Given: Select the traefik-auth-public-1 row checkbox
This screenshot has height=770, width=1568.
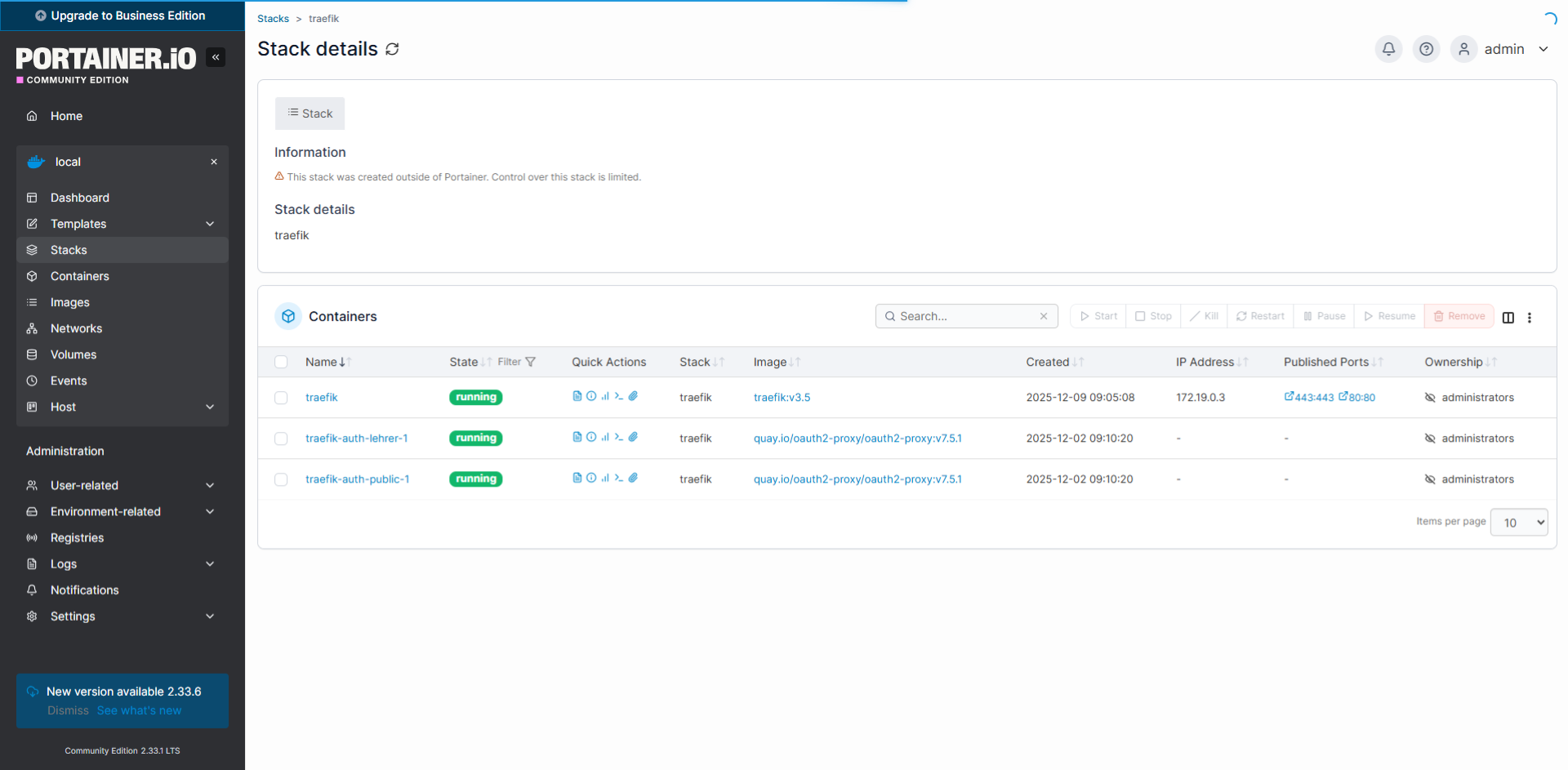Looking at the screenshot, I should [281, 479].
